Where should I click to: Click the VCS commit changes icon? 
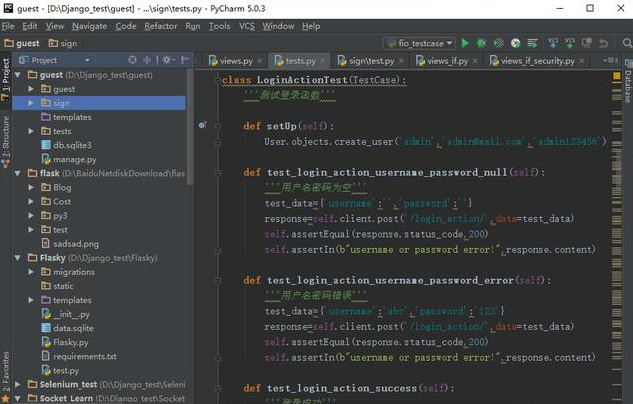click(569, 43)
